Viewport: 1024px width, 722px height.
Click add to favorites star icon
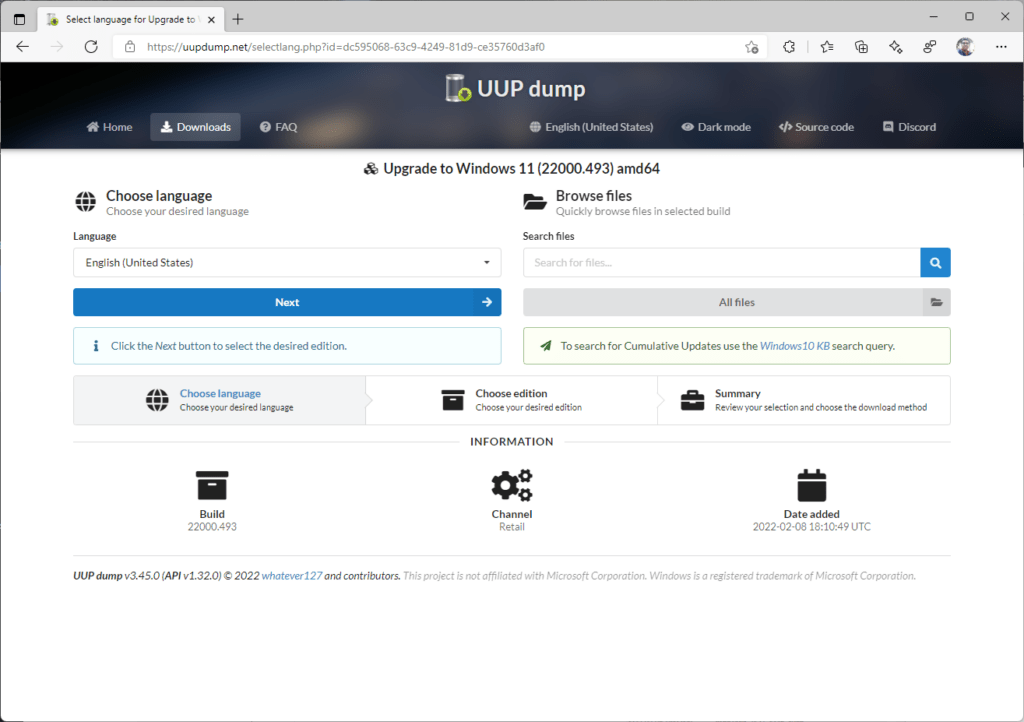tap(752, 46)
